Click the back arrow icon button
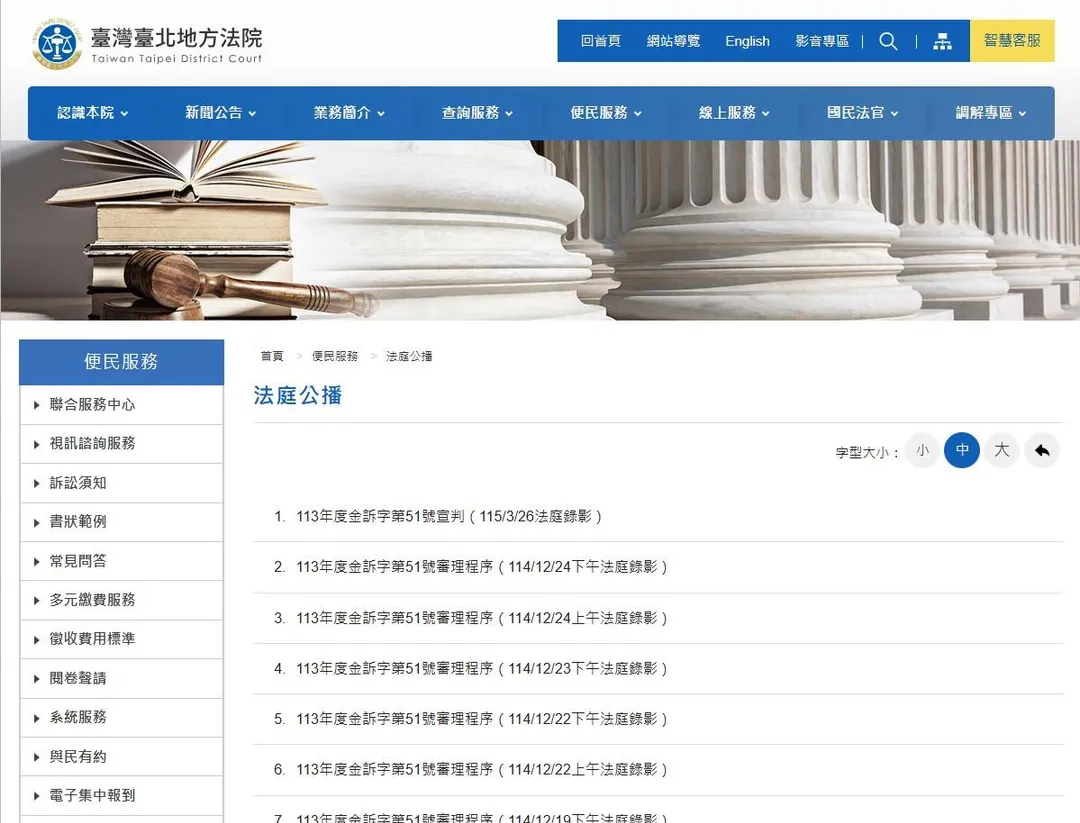1080x823 pixels. [1041, 450]
